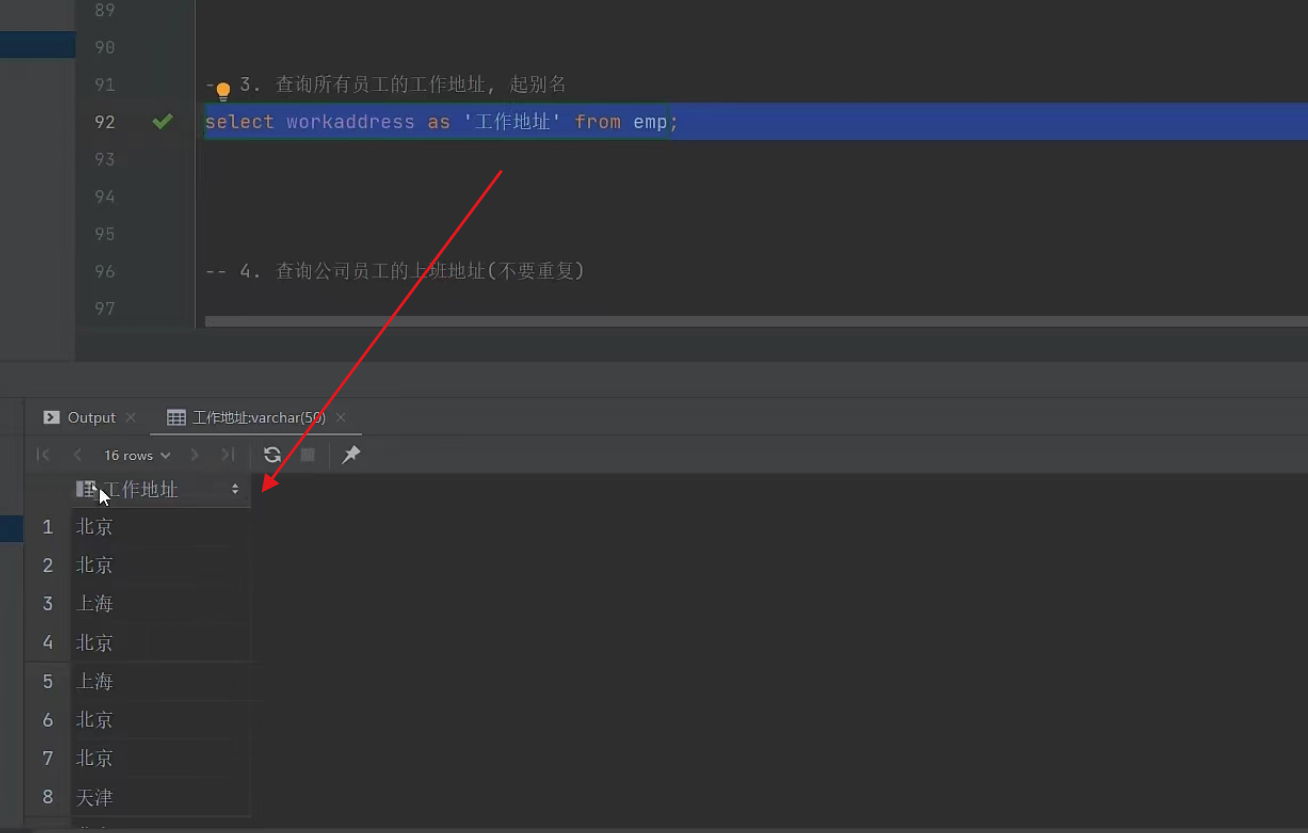Go to previous page of results

click(77, 455)
